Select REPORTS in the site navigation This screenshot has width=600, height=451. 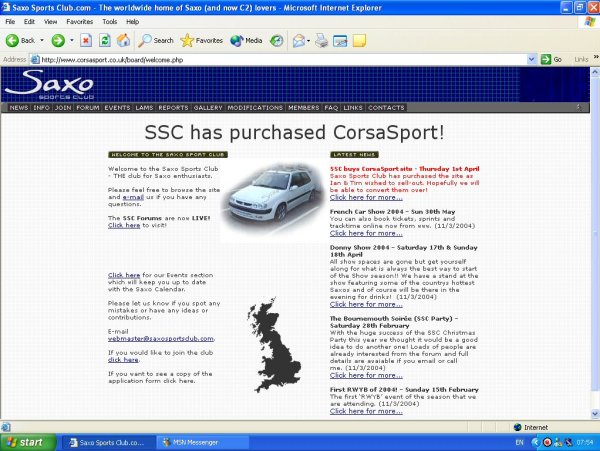(x=173, y=107)
